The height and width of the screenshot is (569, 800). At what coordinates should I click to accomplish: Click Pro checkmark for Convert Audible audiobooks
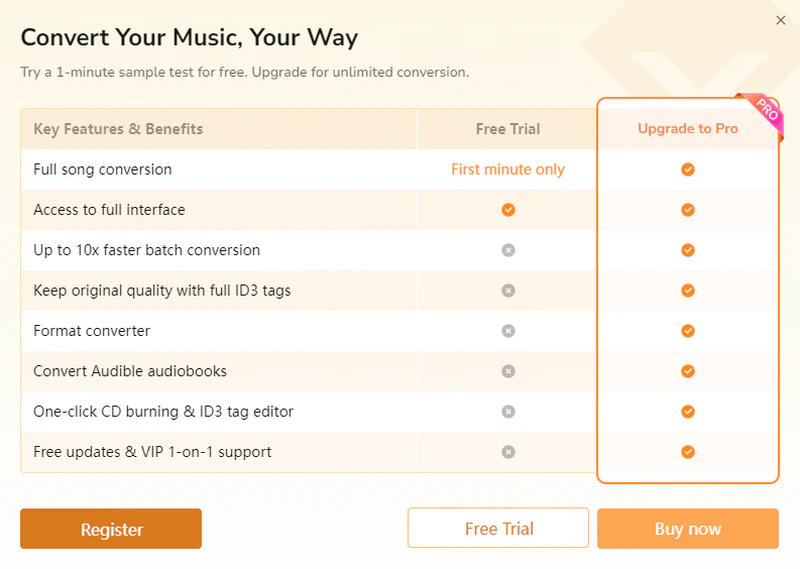point(688,371)
